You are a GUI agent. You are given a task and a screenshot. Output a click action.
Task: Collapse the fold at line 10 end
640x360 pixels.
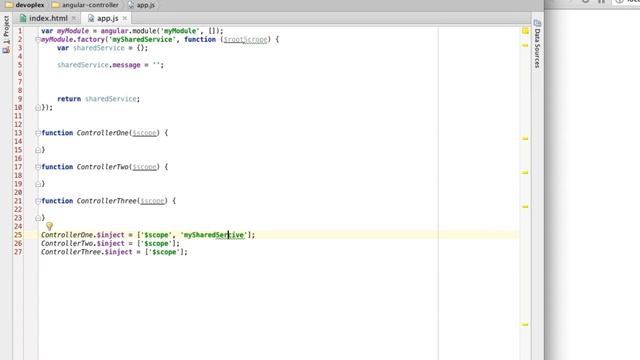coord(38,108)
